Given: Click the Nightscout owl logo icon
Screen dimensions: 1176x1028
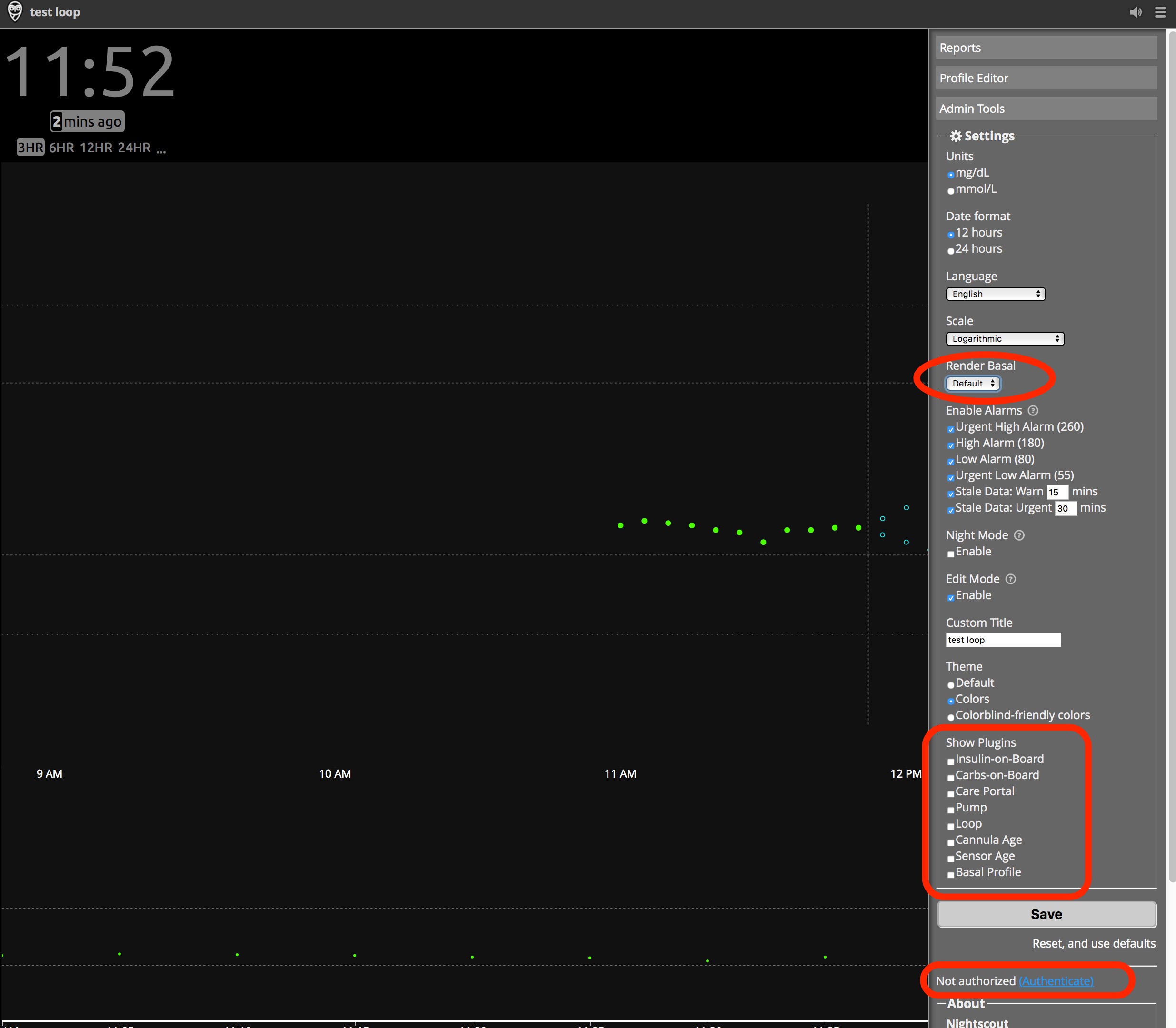Looking at the screenshot, I should point(15,11).
